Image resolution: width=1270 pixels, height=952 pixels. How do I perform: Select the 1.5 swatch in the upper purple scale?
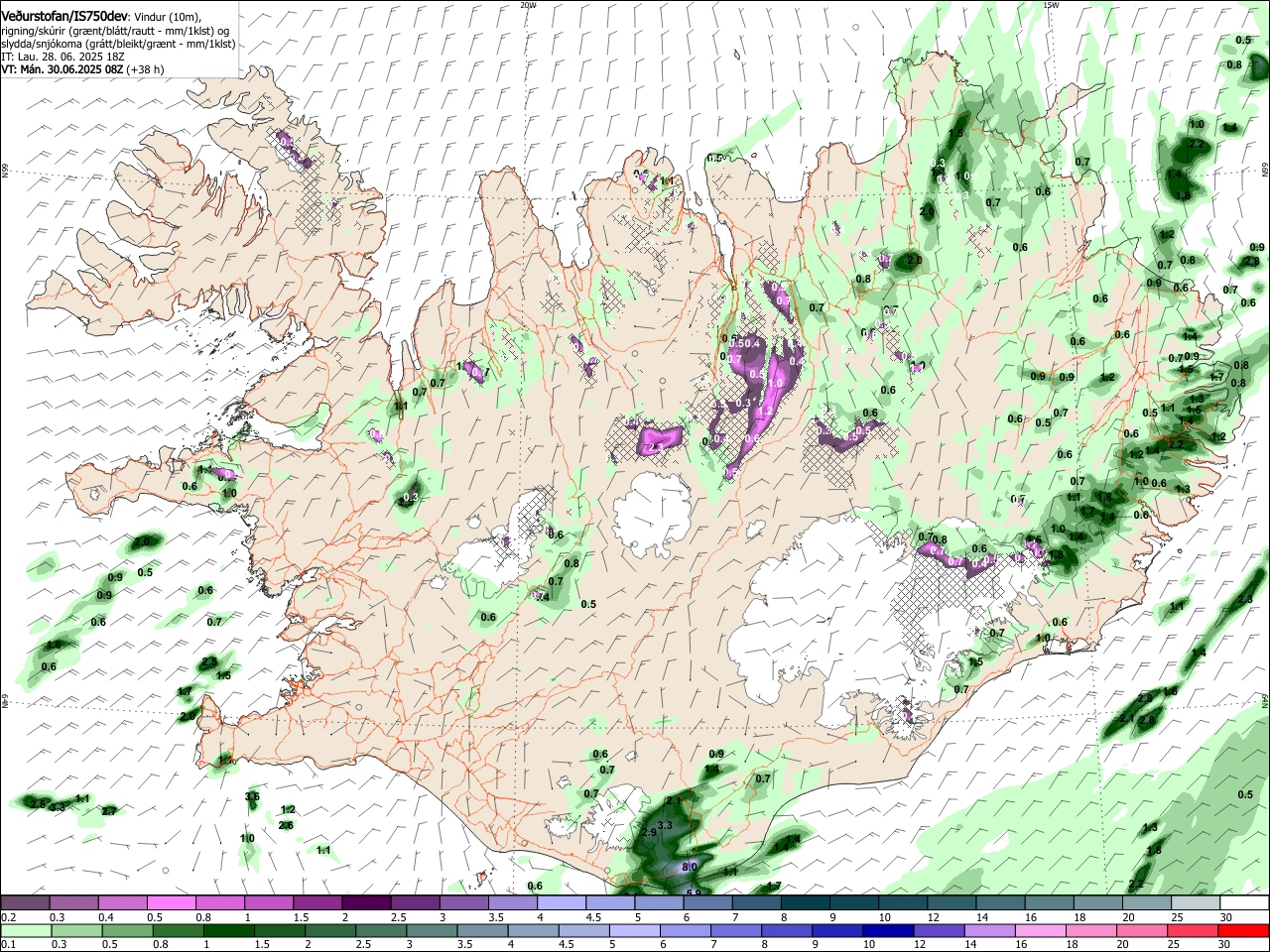coord(317,902)
